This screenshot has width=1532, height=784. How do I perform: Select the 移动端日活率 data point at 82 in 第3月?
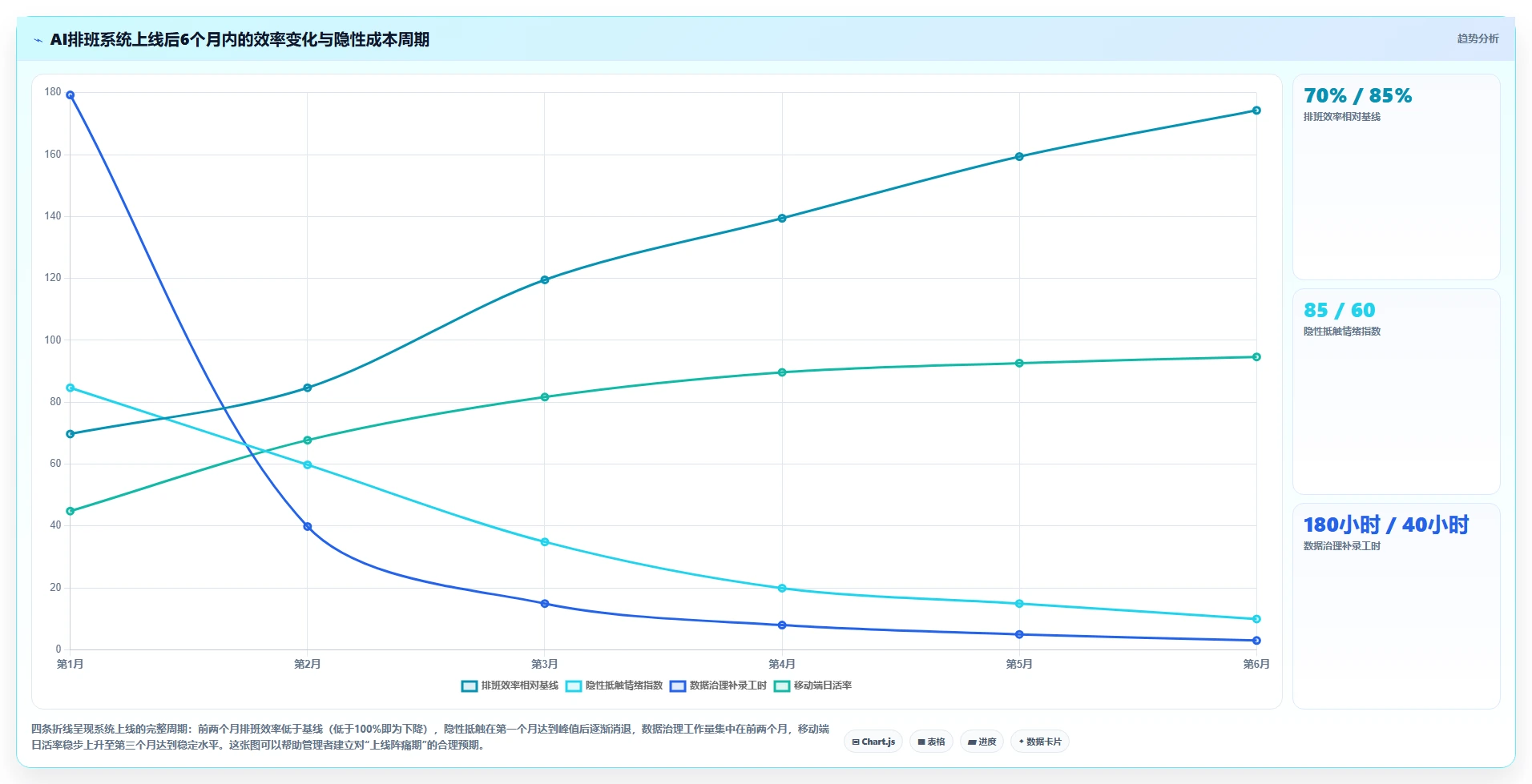pyautogui.click(x=545, y=397)
